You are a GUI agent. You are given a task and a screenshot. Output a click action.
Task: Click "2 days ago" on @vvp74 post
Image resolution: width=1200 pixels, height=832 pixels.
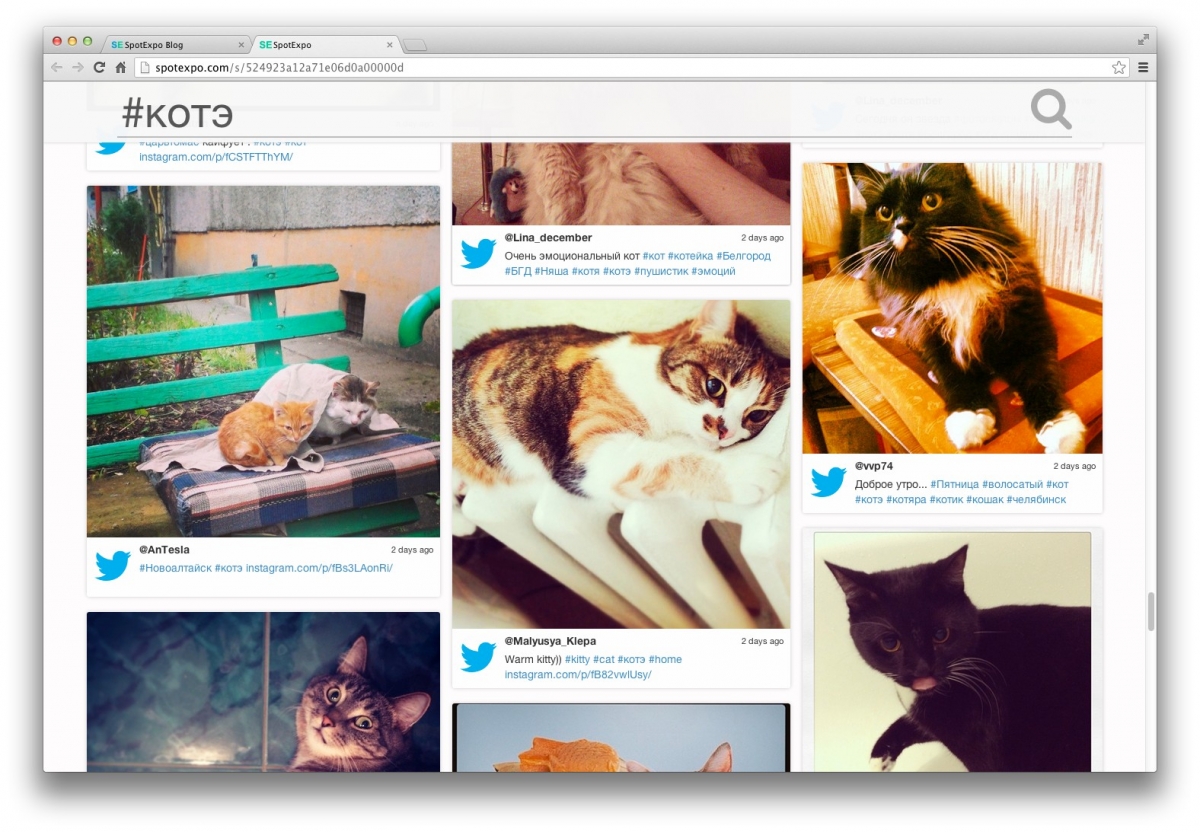[x=1074, y=466]
